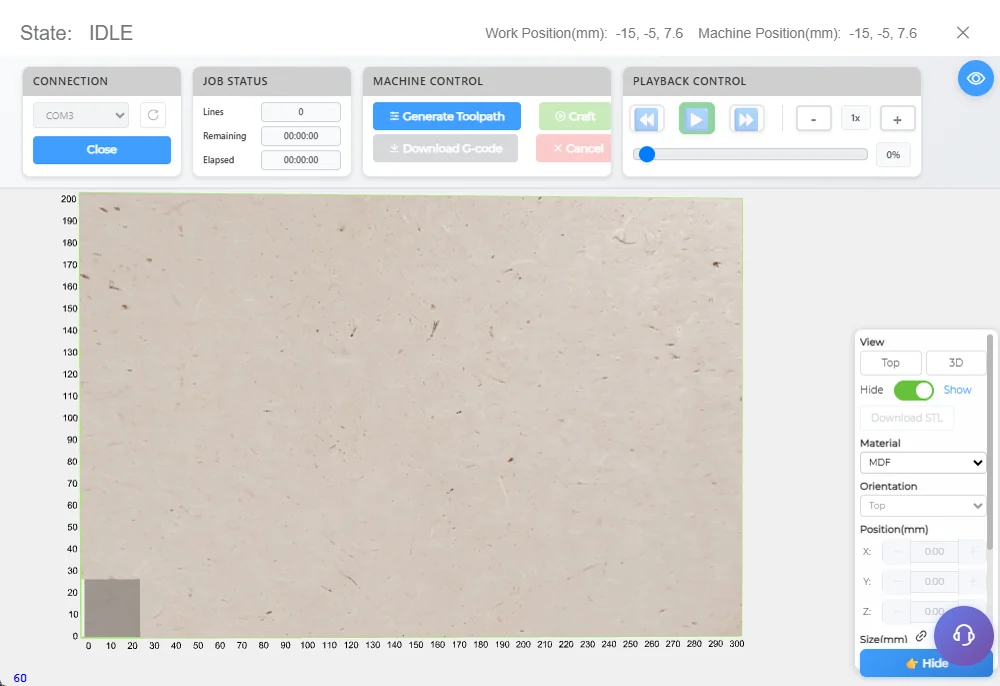
Task: Click the Lines count field
Action: (x=301, y=112)
